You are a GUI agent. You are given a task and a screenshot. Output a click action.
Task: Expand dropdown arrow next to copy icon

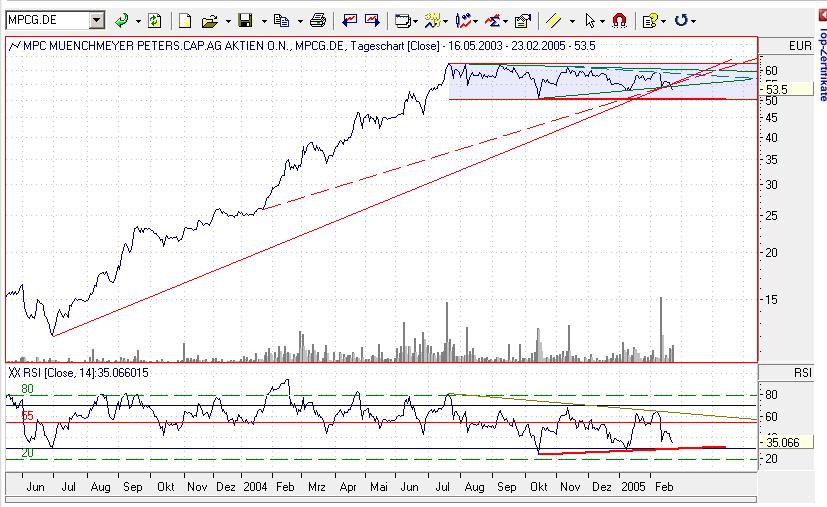click(x=300, y=22)
